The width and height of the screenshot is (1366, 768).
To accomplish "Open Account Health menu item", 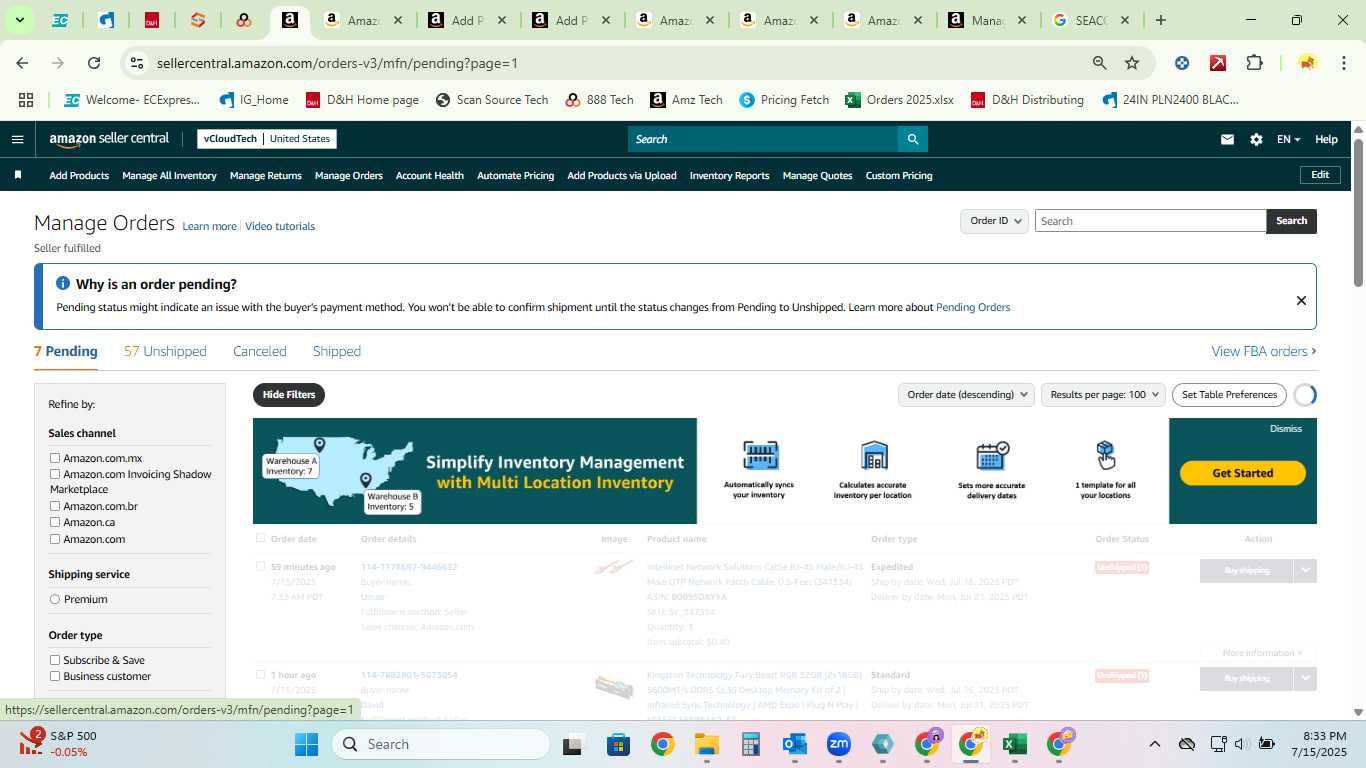I will (x=430, y=175).
